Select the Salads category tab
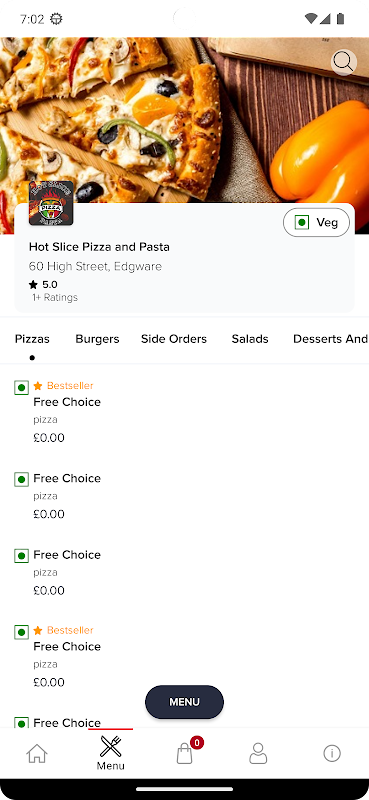This screenshot has width=369, height=800. pos(250,339)
